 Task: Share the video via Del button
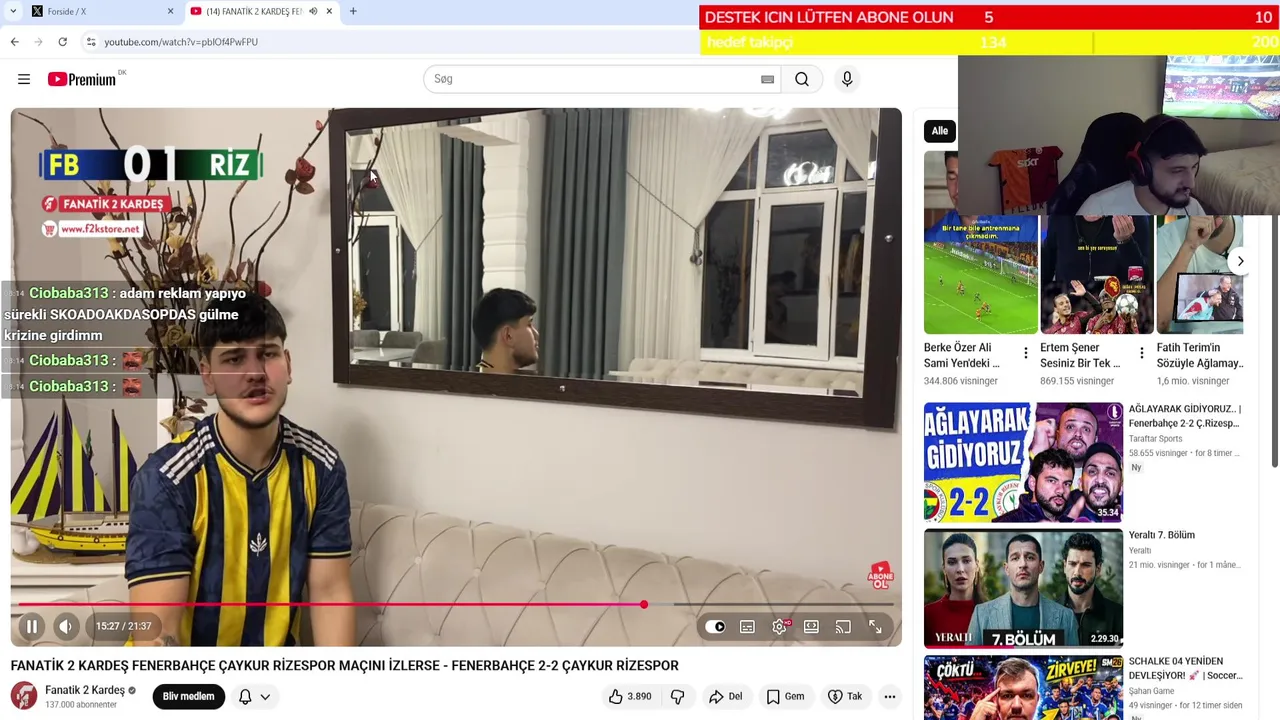[725, 696]
